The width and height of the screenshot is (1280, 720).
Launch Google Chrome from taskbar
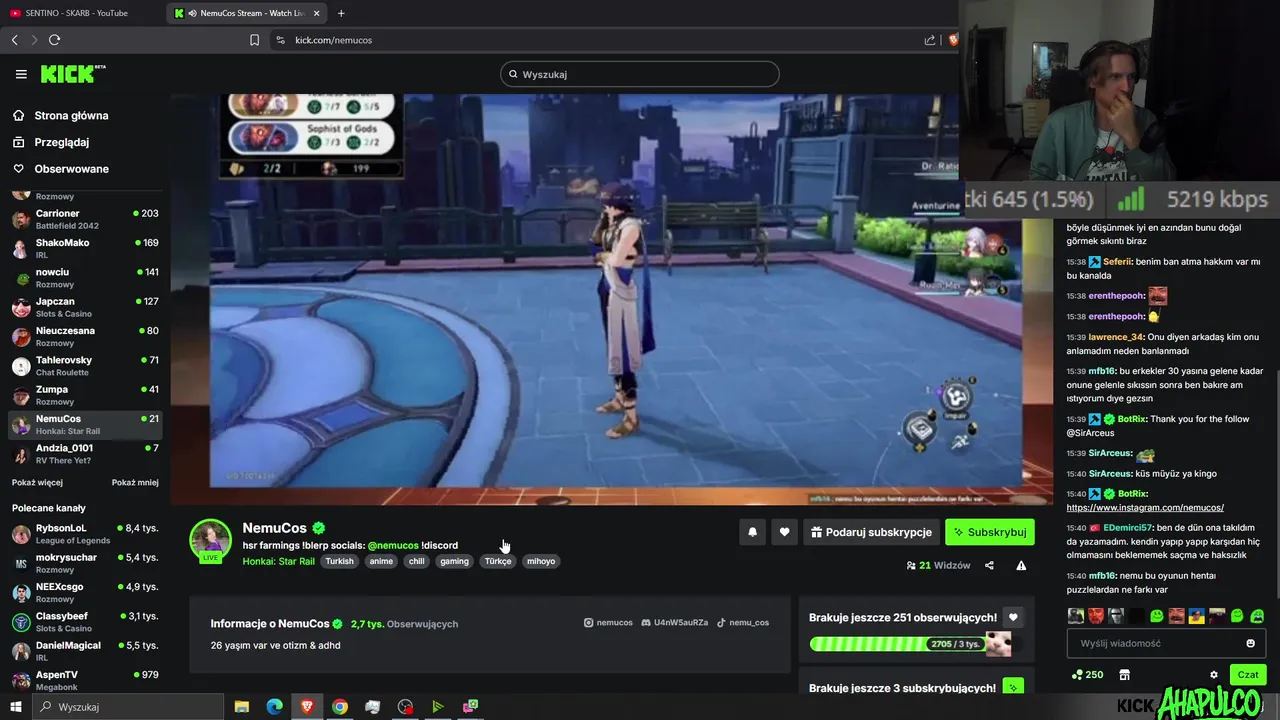(x=340, y=706)
